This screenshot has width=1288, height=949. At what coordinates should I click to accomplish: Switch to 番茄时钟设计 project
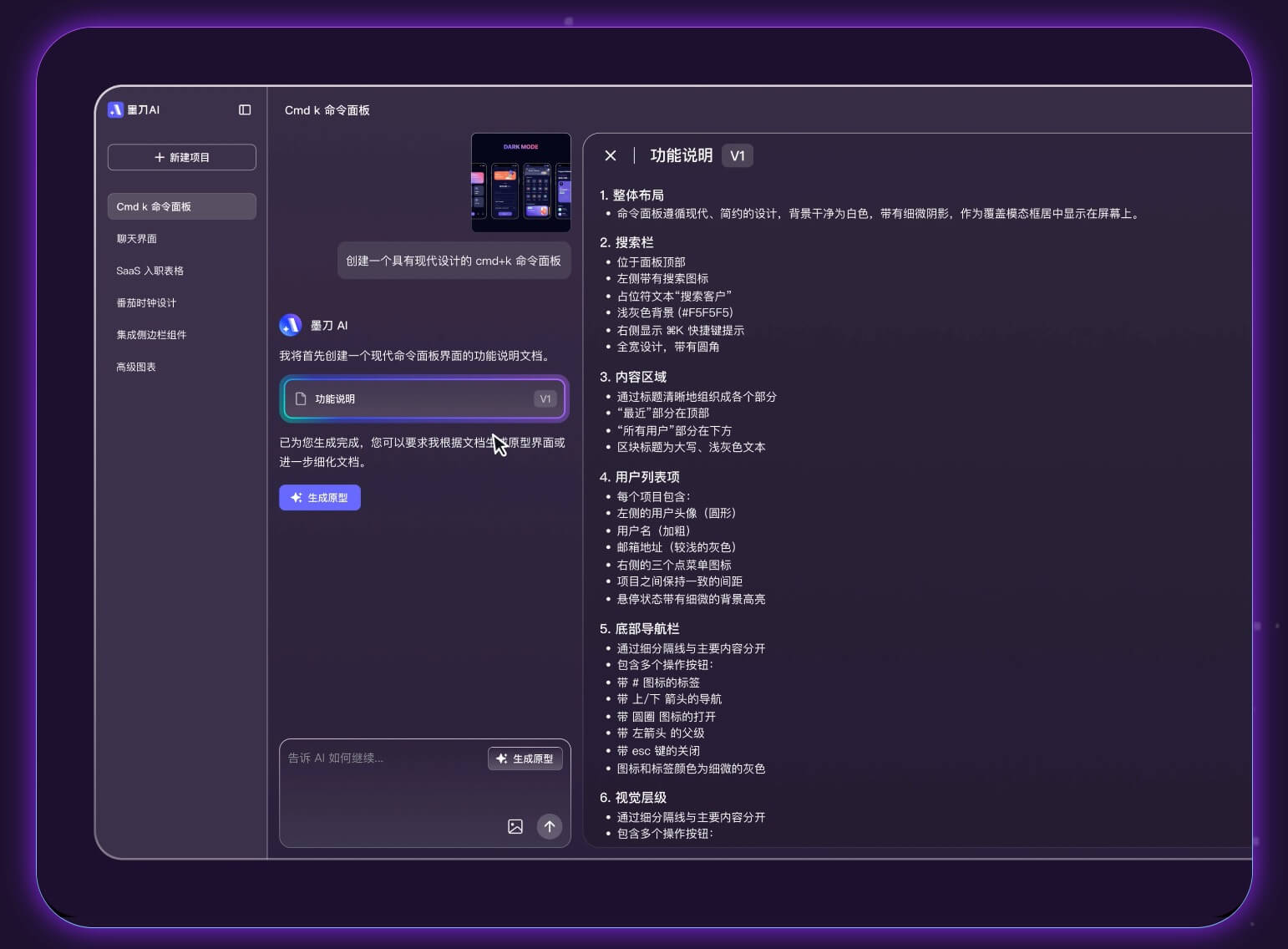point(145,302)
